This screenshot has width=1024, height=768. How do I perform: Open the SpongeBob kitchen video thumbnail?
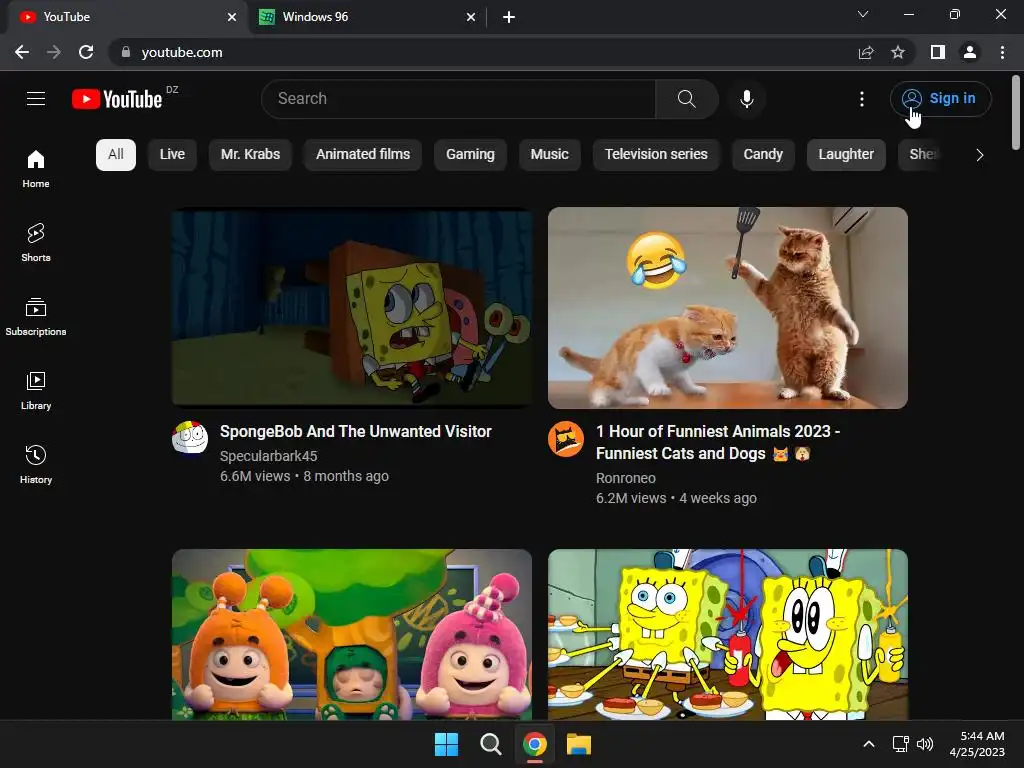point(728,634)
